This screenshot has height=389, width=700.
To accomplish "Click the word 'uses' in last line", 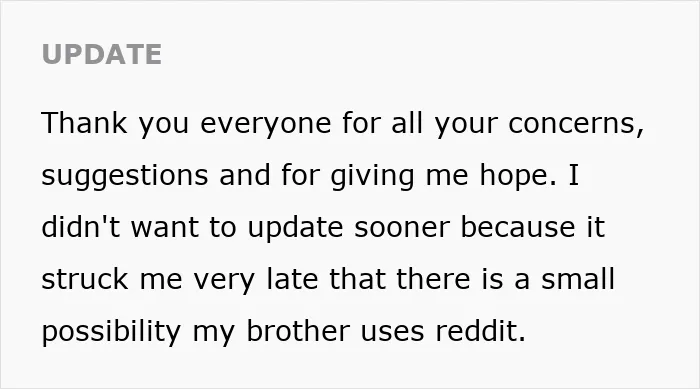I will point(392,332).
